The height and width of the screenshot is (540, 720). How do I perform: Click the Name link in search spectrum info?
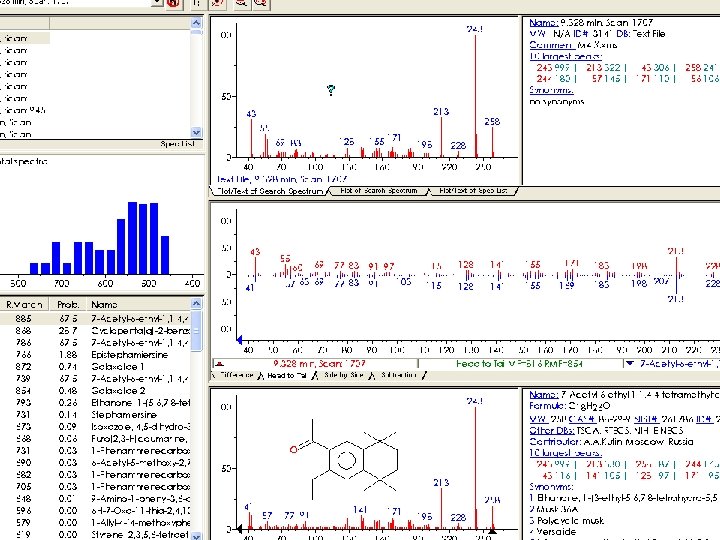click(x=544, y=22)
